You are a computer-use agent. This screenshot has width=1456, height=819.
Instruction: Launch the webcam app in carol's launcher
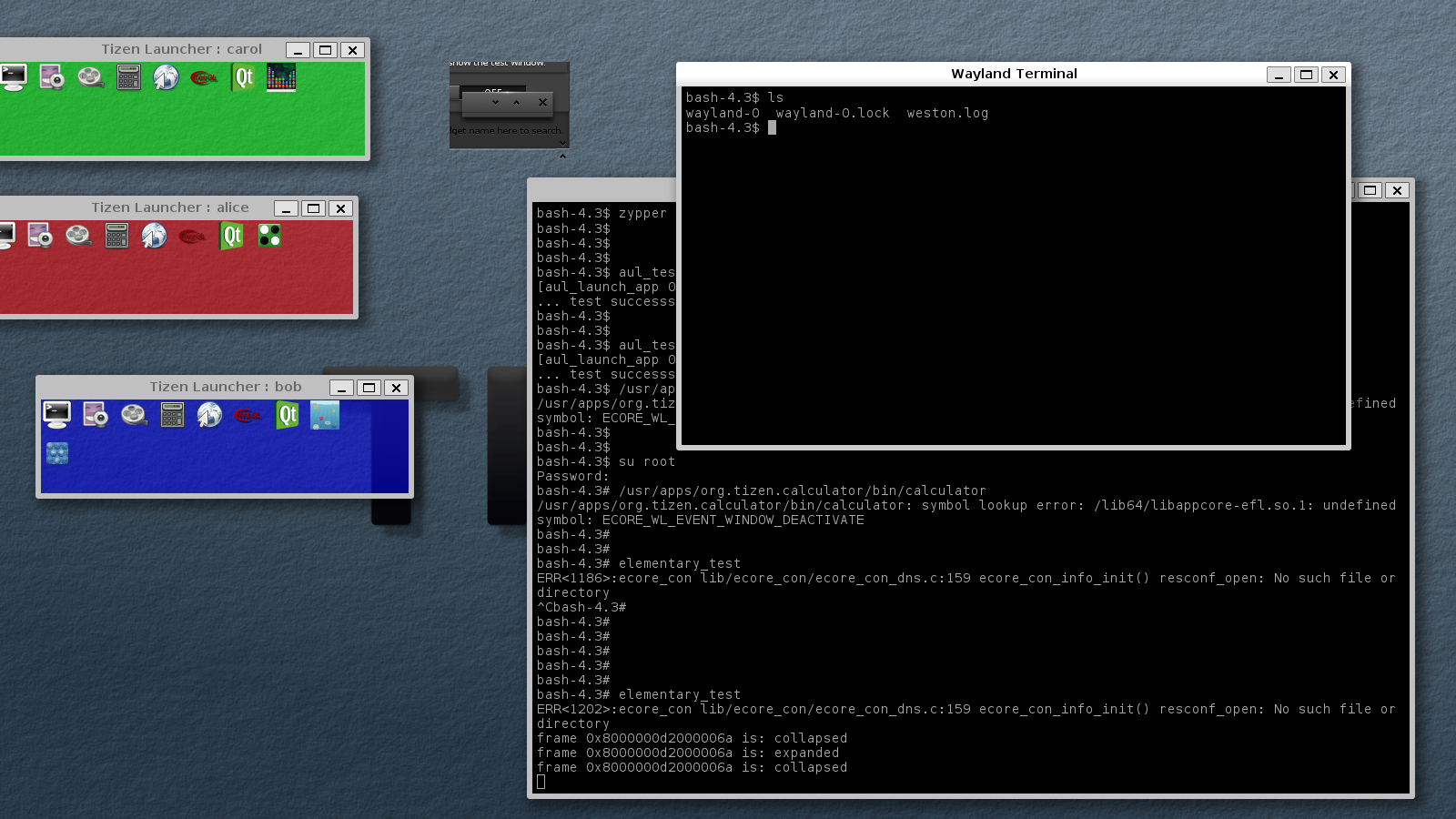pyautogui.click(x=52, y=77)
